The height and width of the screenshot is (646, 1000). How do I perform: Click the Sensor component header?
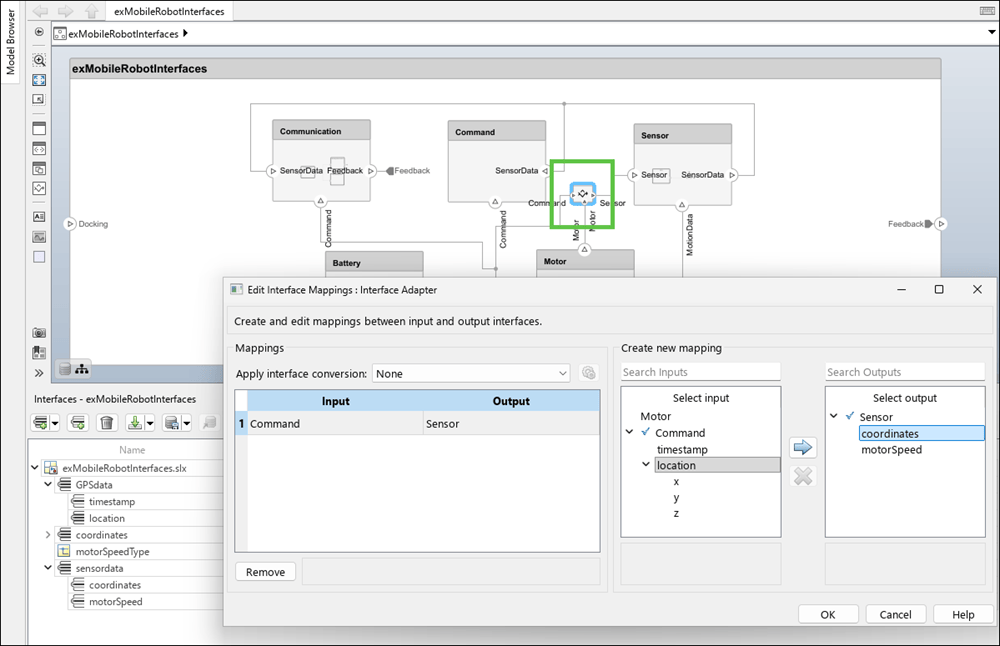click(682, 135)
